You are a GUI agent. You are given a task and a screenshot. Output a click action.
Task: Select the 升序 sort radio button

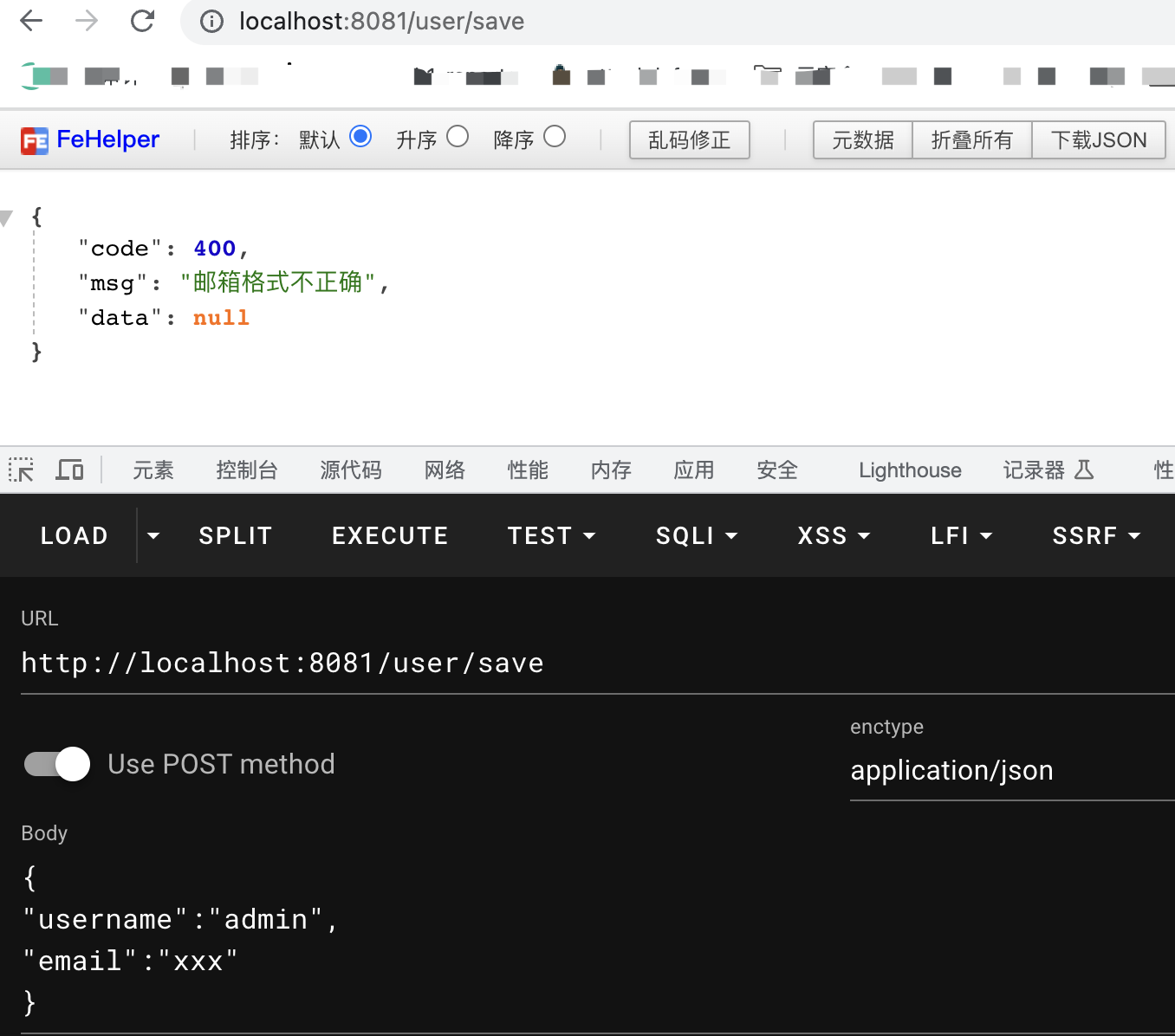(458, 137)
